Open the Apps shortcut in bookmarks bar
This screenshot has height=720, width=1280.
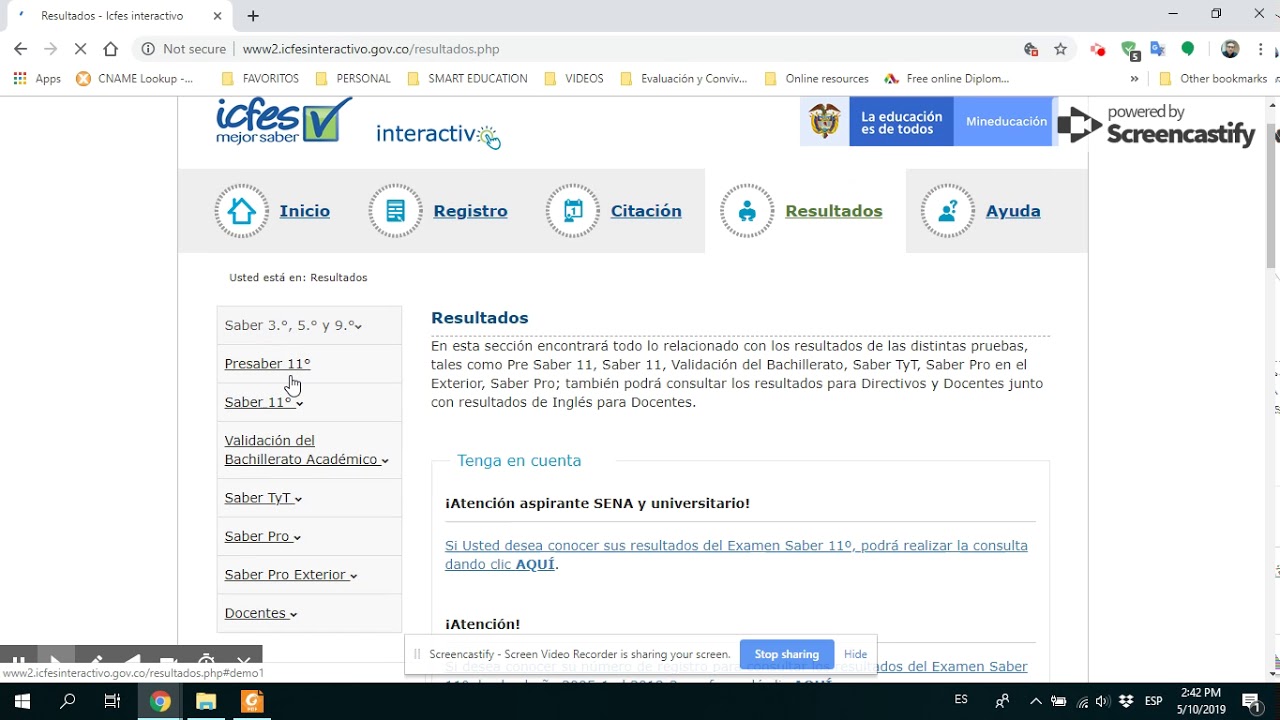(37, 78)
